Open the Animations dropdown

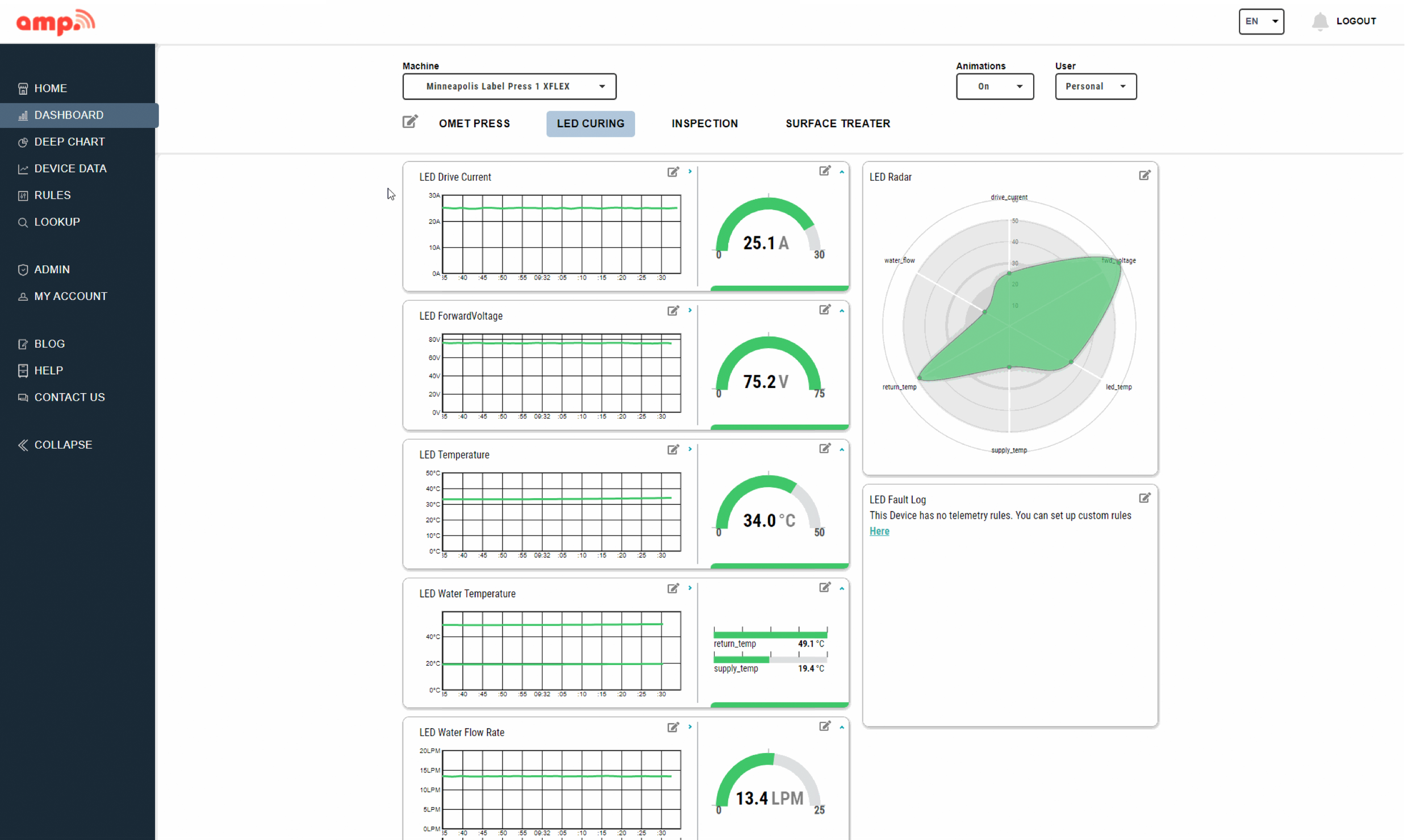click(x=994, y=86)
